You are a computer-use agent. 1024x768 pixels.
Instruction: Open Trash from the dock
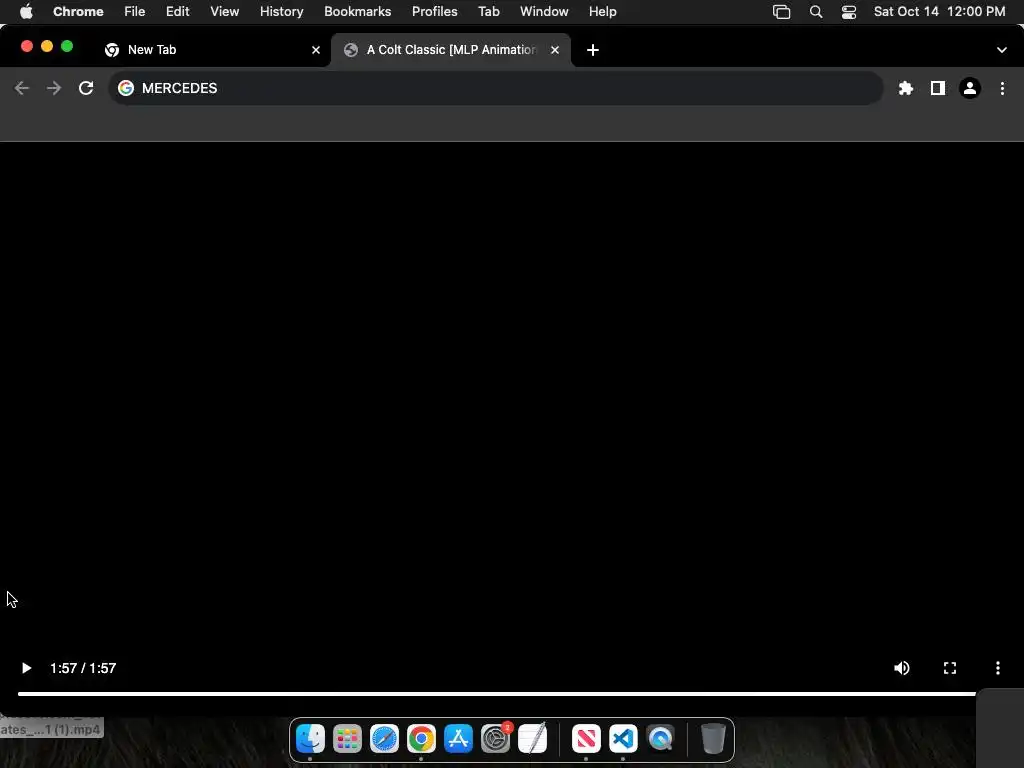pos(713,739)
